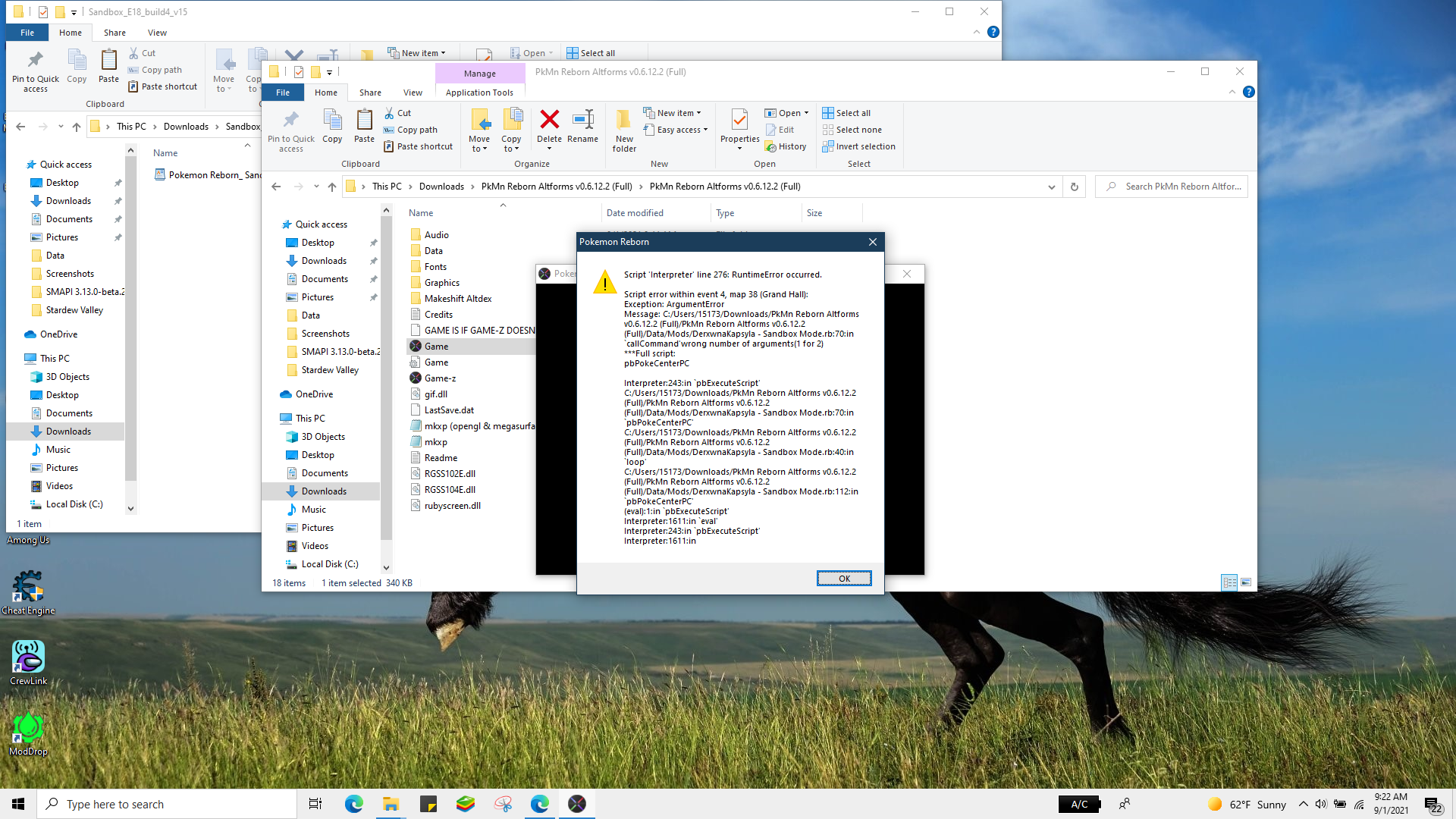The image size is (1456, 819).
Task: Select the Makeshift Altdex folder
Action: tap(458, 299)
